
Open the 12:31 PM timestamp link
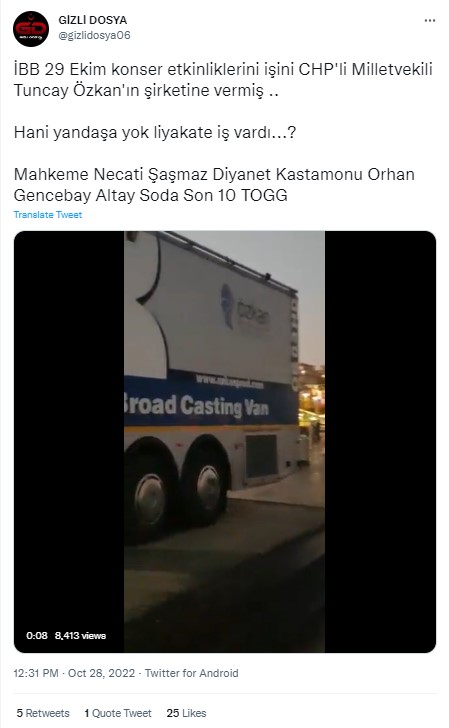(36, 673)
